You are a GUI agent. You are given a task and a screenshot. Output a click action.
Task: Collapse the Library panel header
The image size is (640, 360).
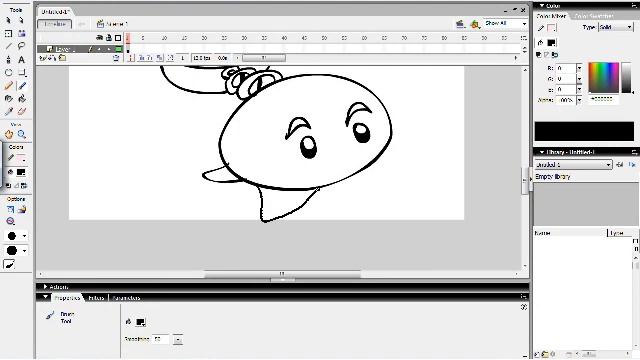click(x=542, y=152)
